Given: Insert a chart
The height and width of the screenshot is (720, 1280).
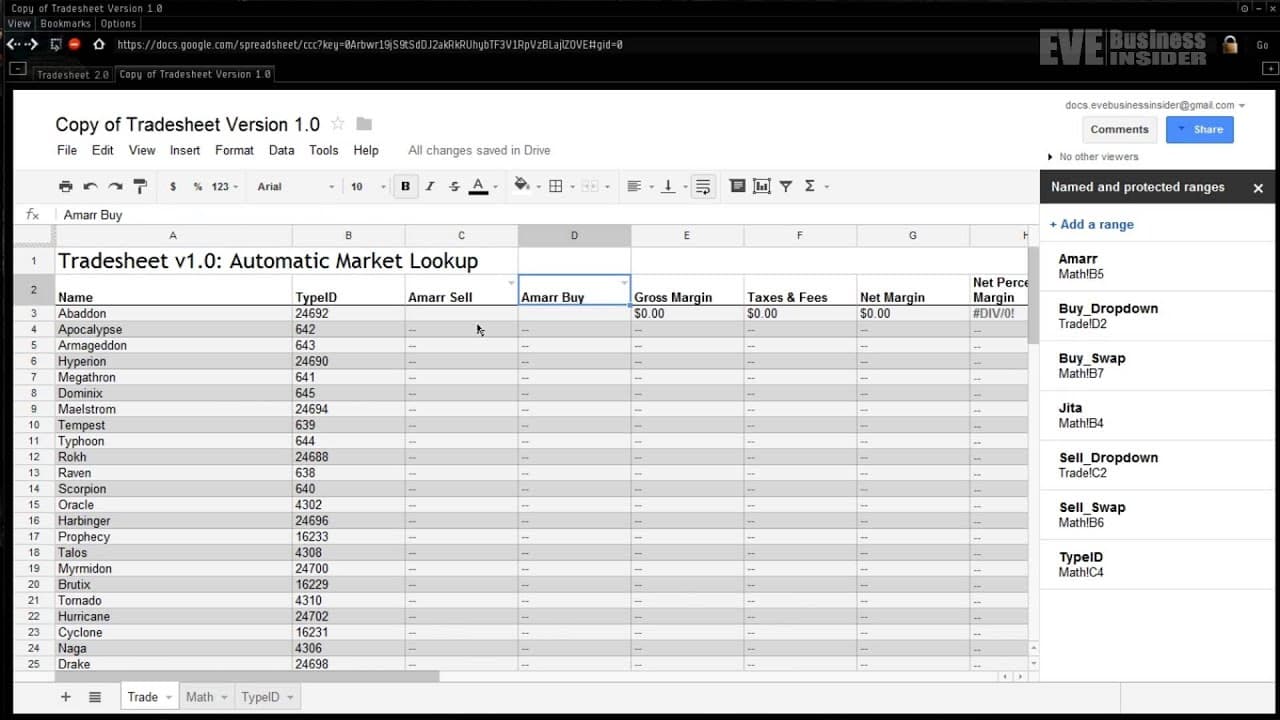Looking at the screenshot, I should [762, 186].
